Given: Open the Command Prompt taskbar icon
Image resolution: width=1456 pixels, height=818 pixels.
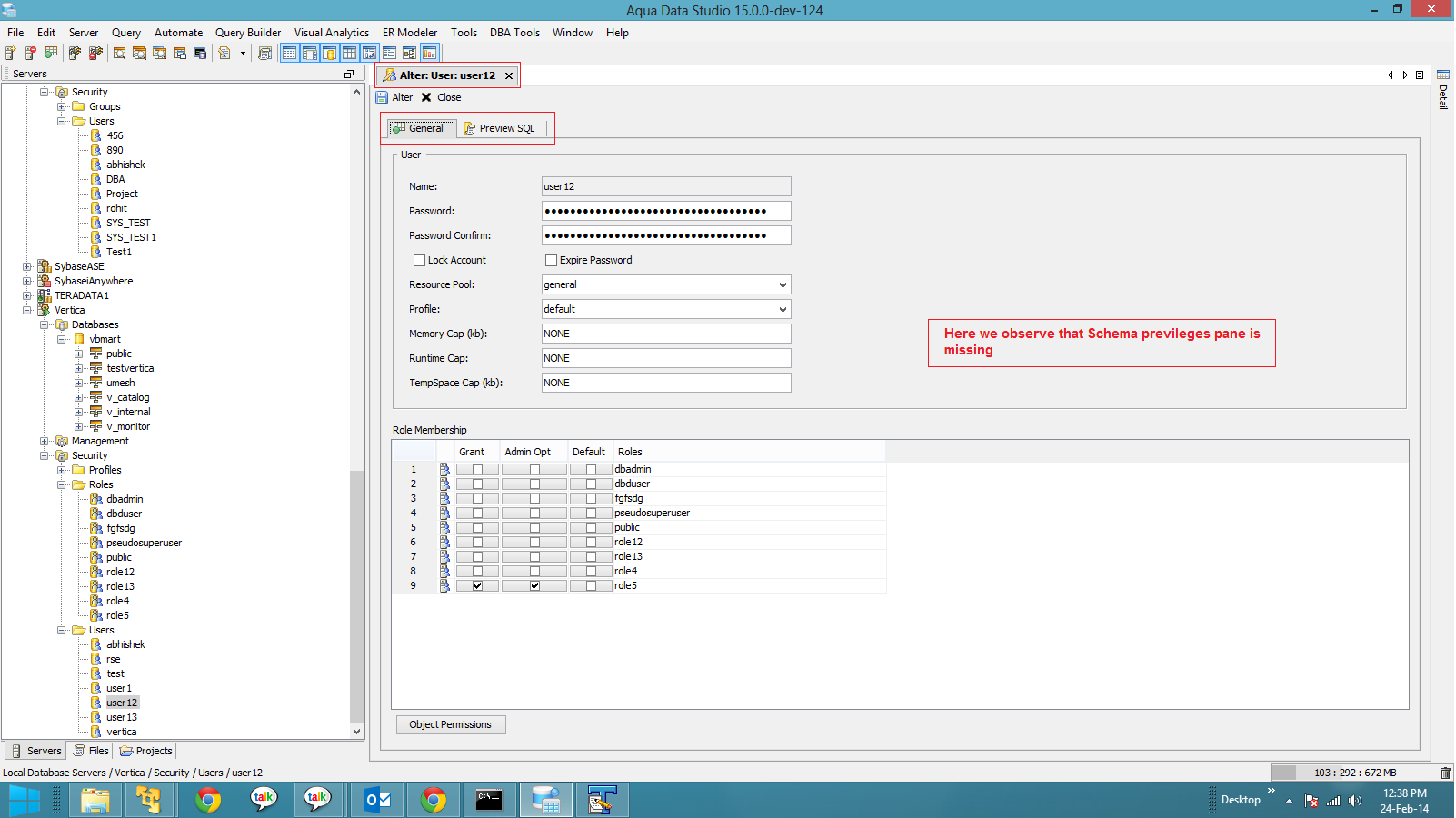Looking at the screenshot, I should 489,800.
